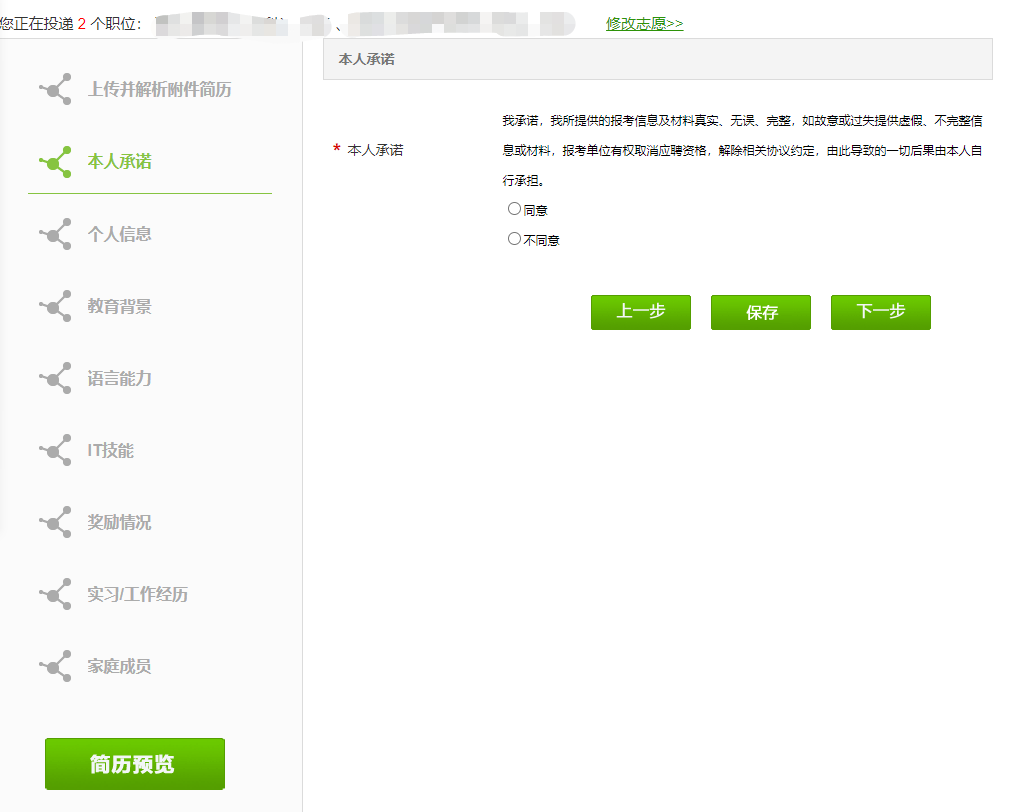
Task: Go to the 教育背景 step
Action: (119, 306)
